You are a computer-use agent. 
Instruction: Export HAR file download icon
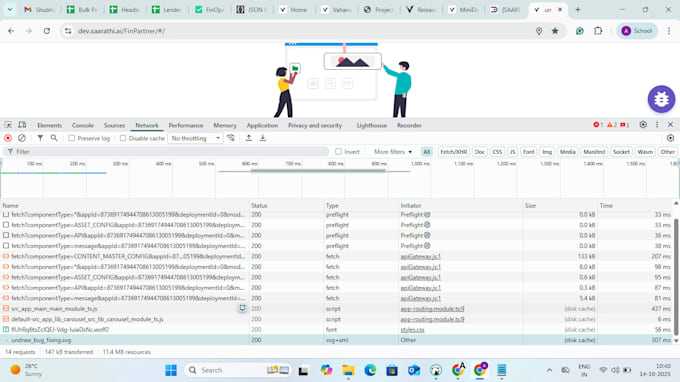point(262,138)
